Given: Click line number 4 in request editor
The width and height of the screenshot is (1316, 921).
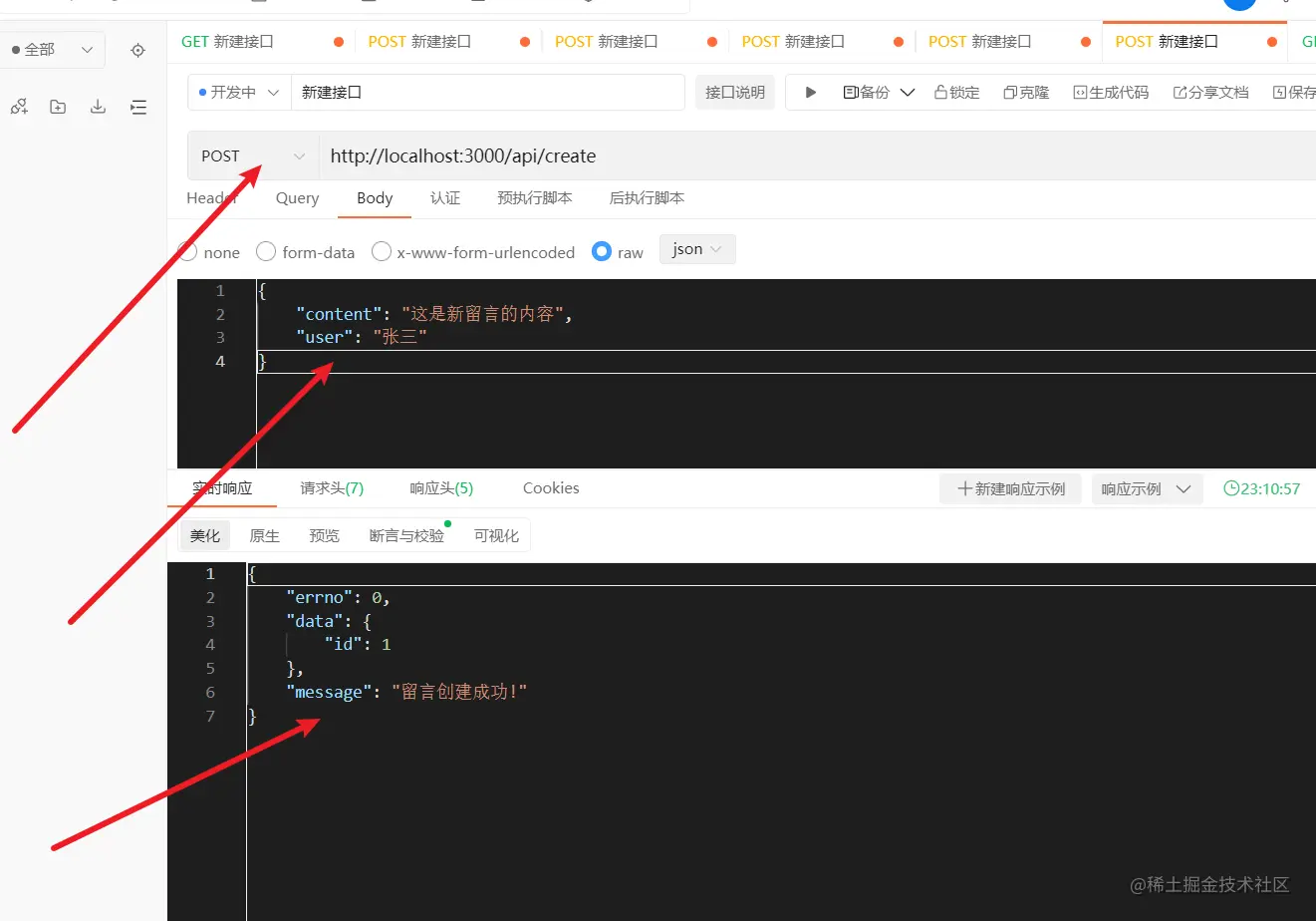Looking at the screenshot, I should point(220,361).
